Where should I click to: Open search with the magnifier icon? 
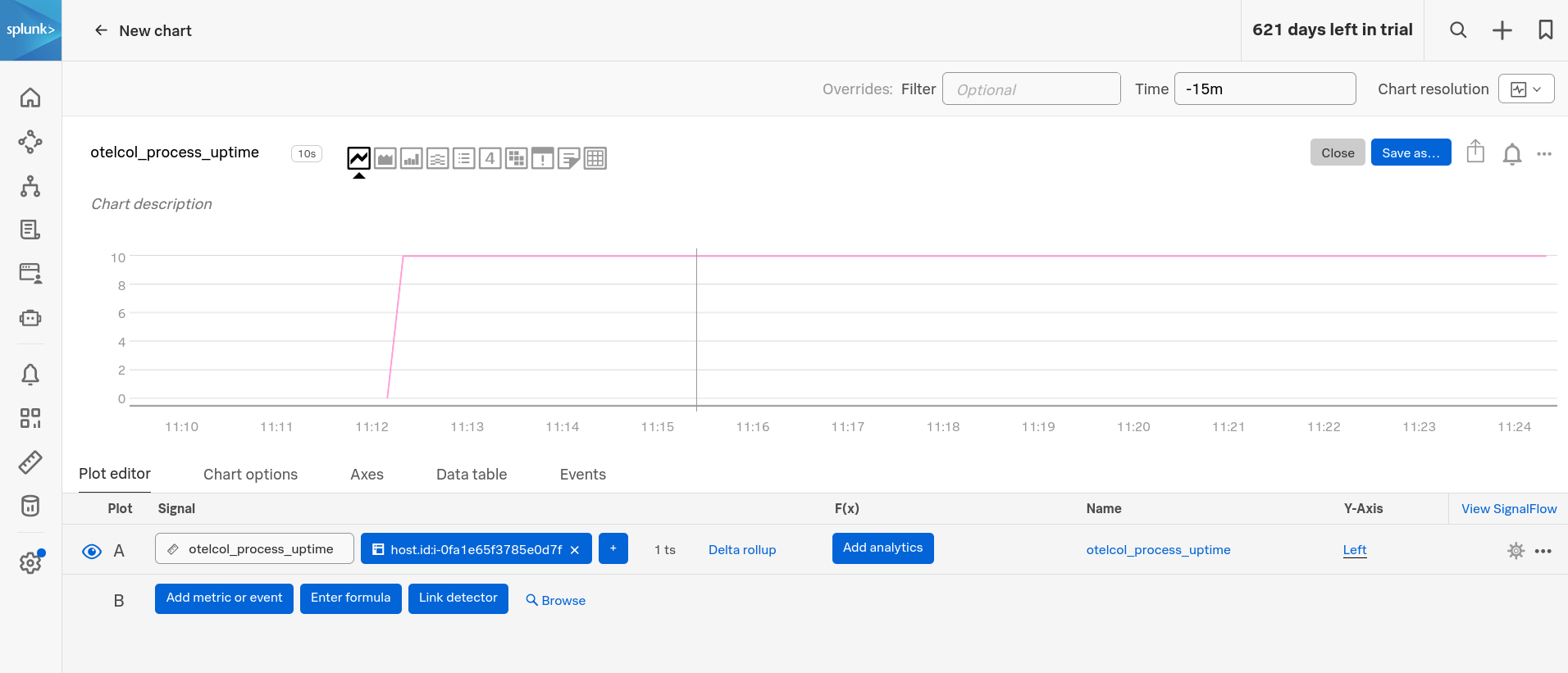pyautogui.click(x=1458, y=30)
